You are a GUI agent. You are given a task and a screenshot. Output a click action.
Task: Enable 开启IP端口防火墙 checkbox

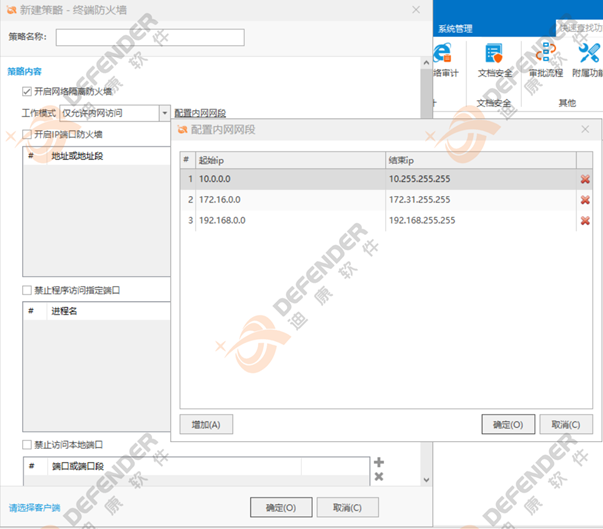[x=27, y=135]
